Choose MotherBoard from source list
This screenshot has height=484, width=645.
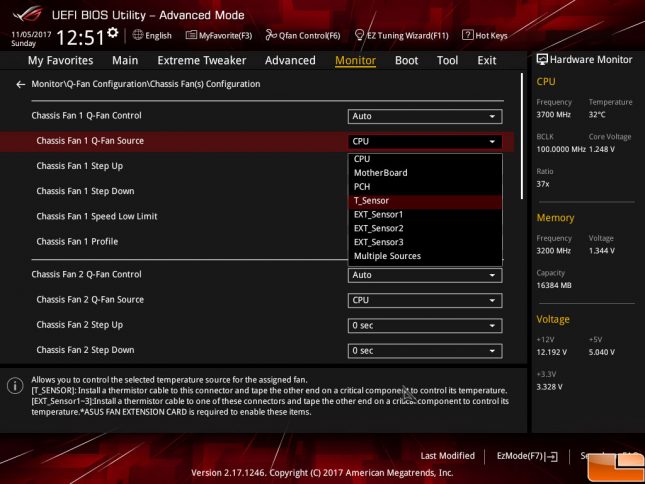pyautogui.click(x=425, y=173)
